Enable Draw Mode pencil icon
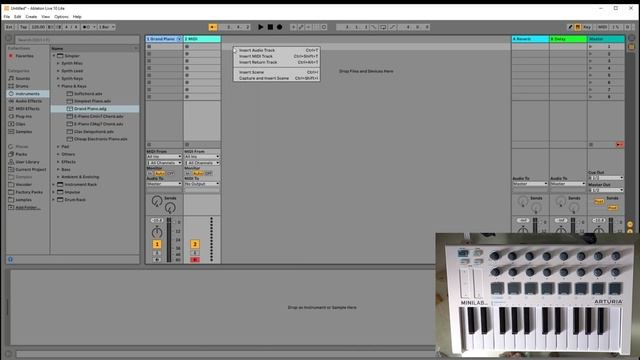This screenshot has width=640, height=360. coord(570,27)
